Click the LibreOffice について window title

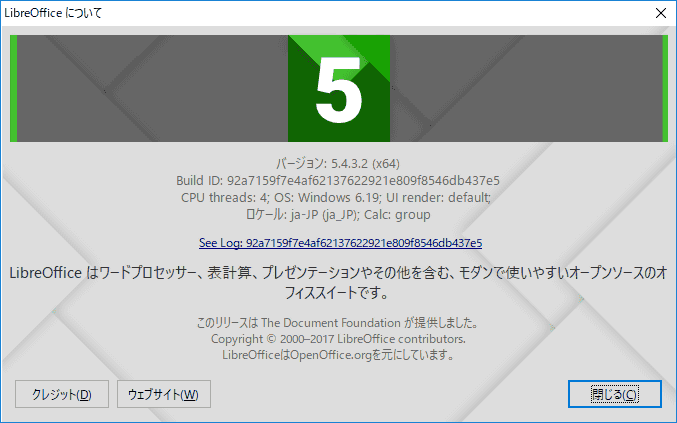pos(53,13)
